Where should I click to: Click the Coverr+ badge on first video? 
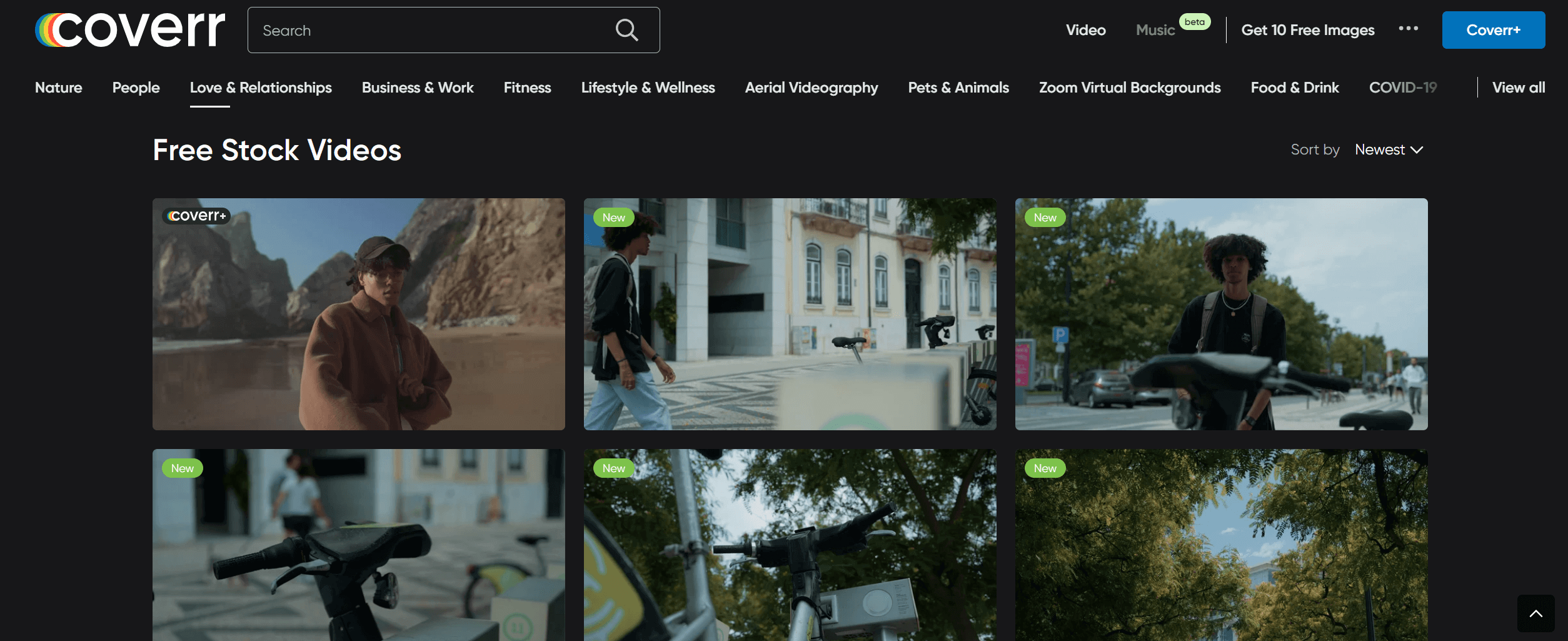click(x=196, y=216)
